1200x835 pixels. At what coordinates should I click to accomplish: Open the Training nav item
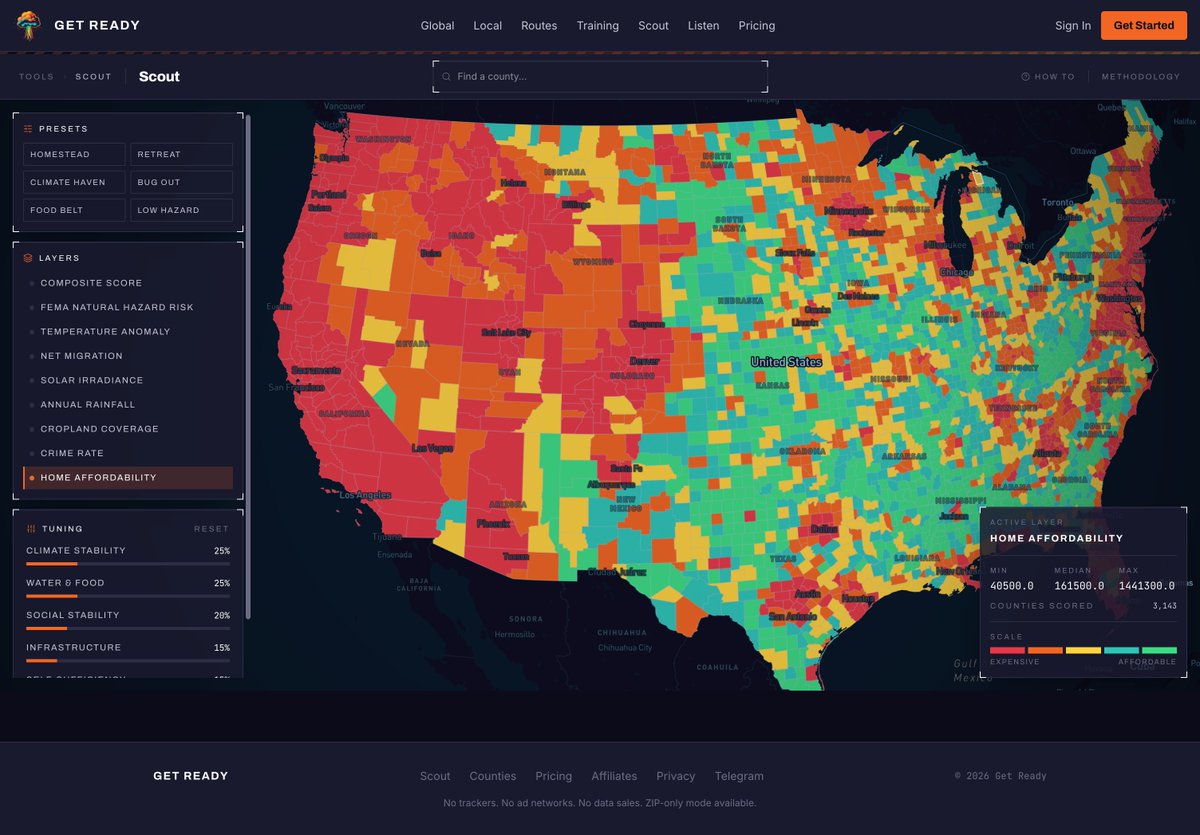pos(597,26)
